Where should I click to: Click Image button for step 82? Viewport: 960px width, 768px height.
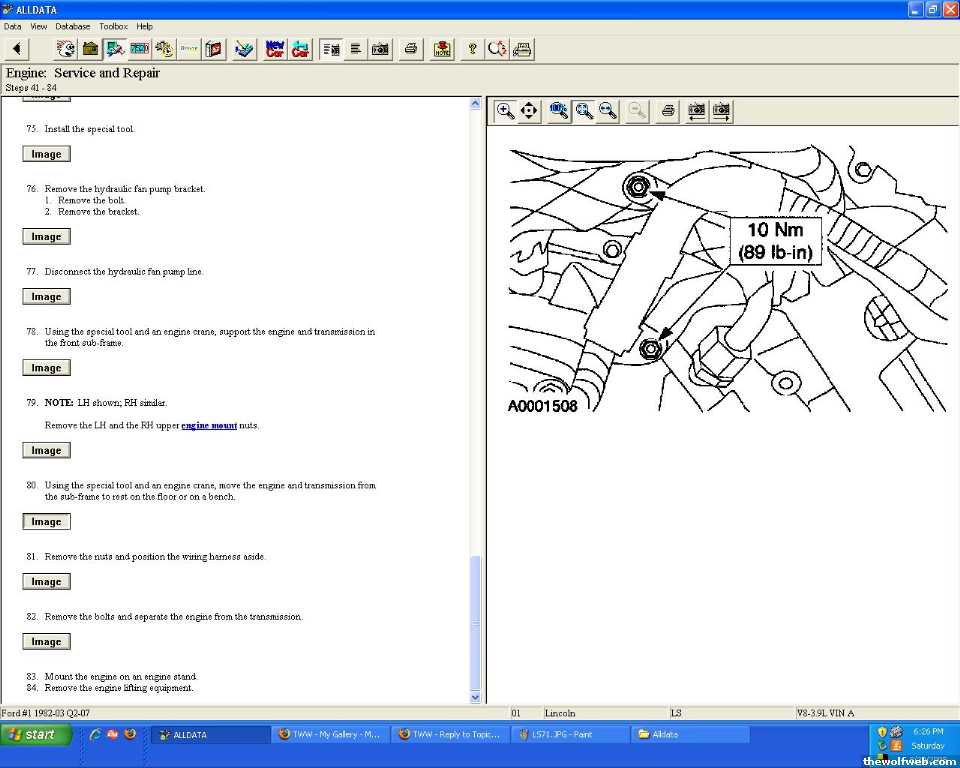46,642
